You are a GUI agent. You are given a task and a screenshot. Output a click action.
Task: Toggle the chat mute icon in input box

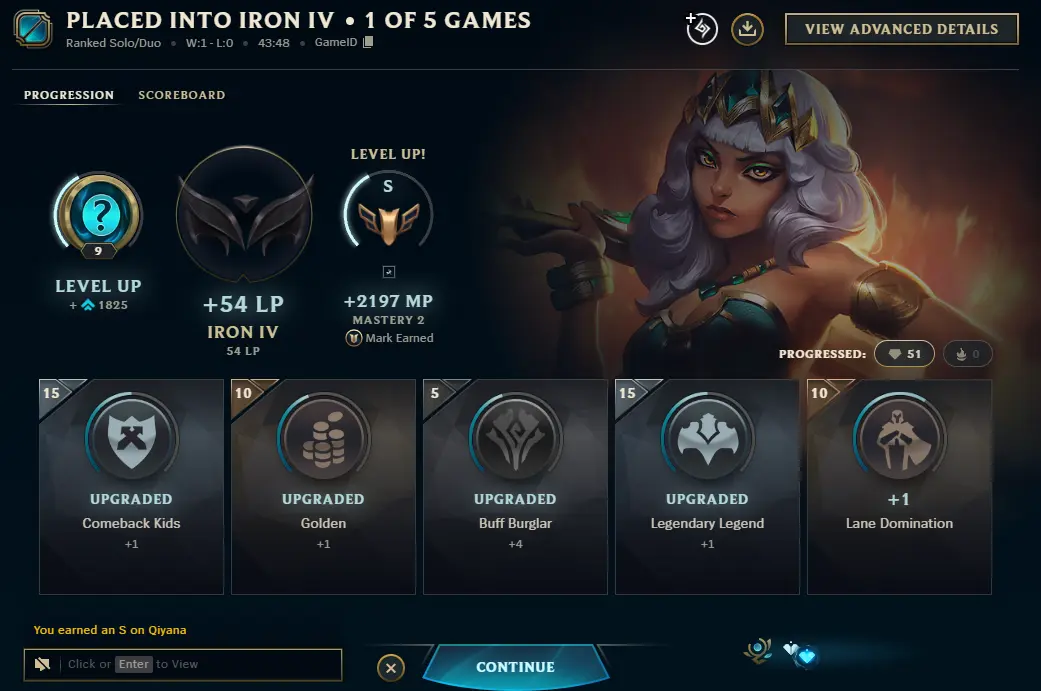42,664
